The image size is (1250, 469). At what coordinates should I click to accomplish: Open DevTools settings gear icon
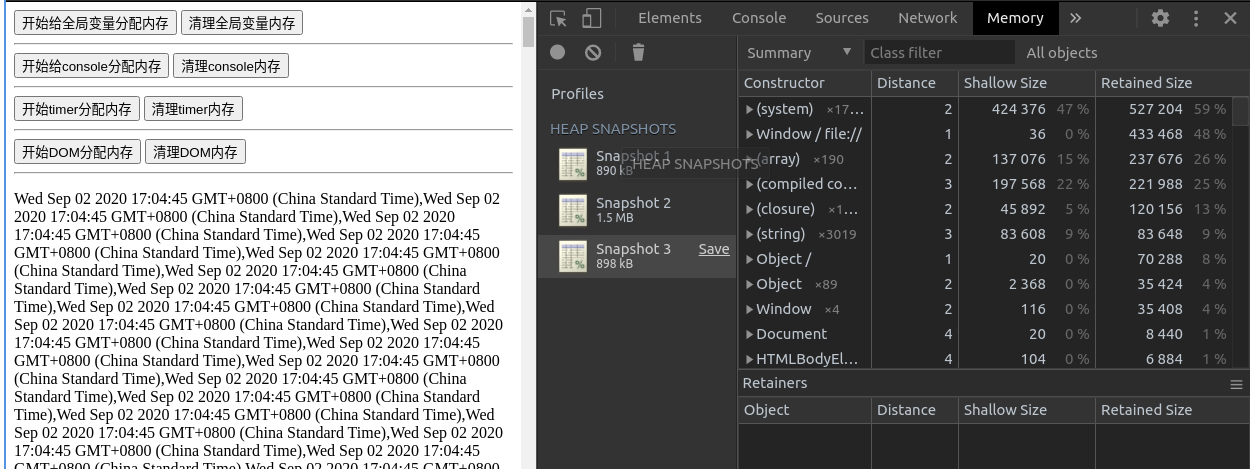pos(1160,18)
